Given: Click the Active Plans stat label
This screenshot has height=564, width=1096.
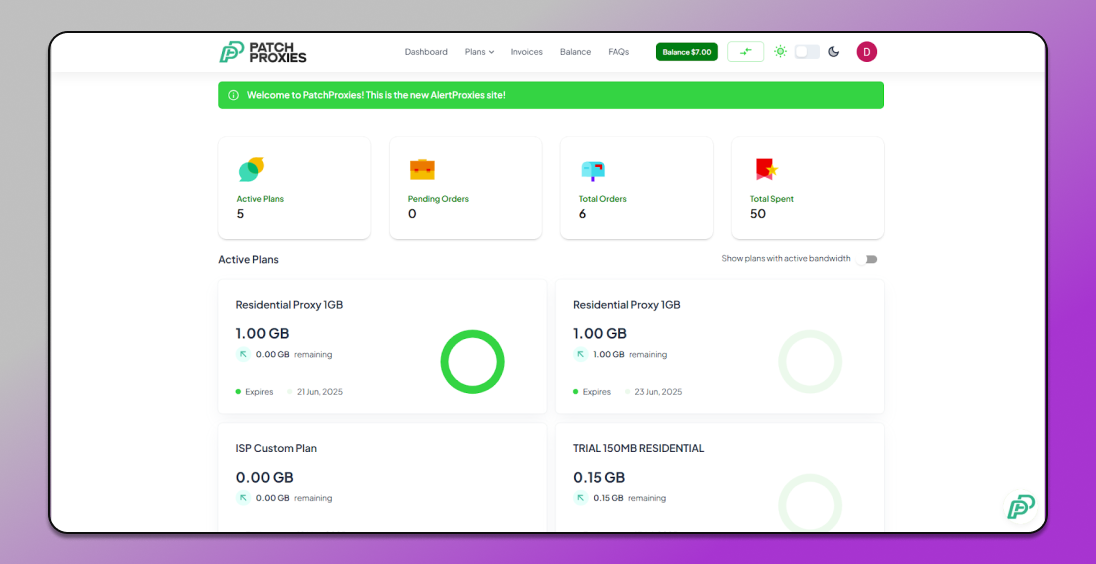Looking at the screenshot, I should click(x=260, y=199).
